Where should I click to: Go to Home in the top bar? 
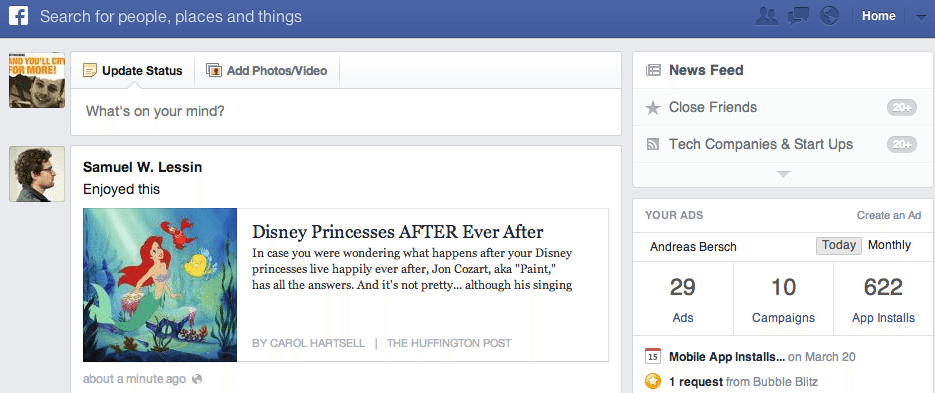click(x=878, y=16)
